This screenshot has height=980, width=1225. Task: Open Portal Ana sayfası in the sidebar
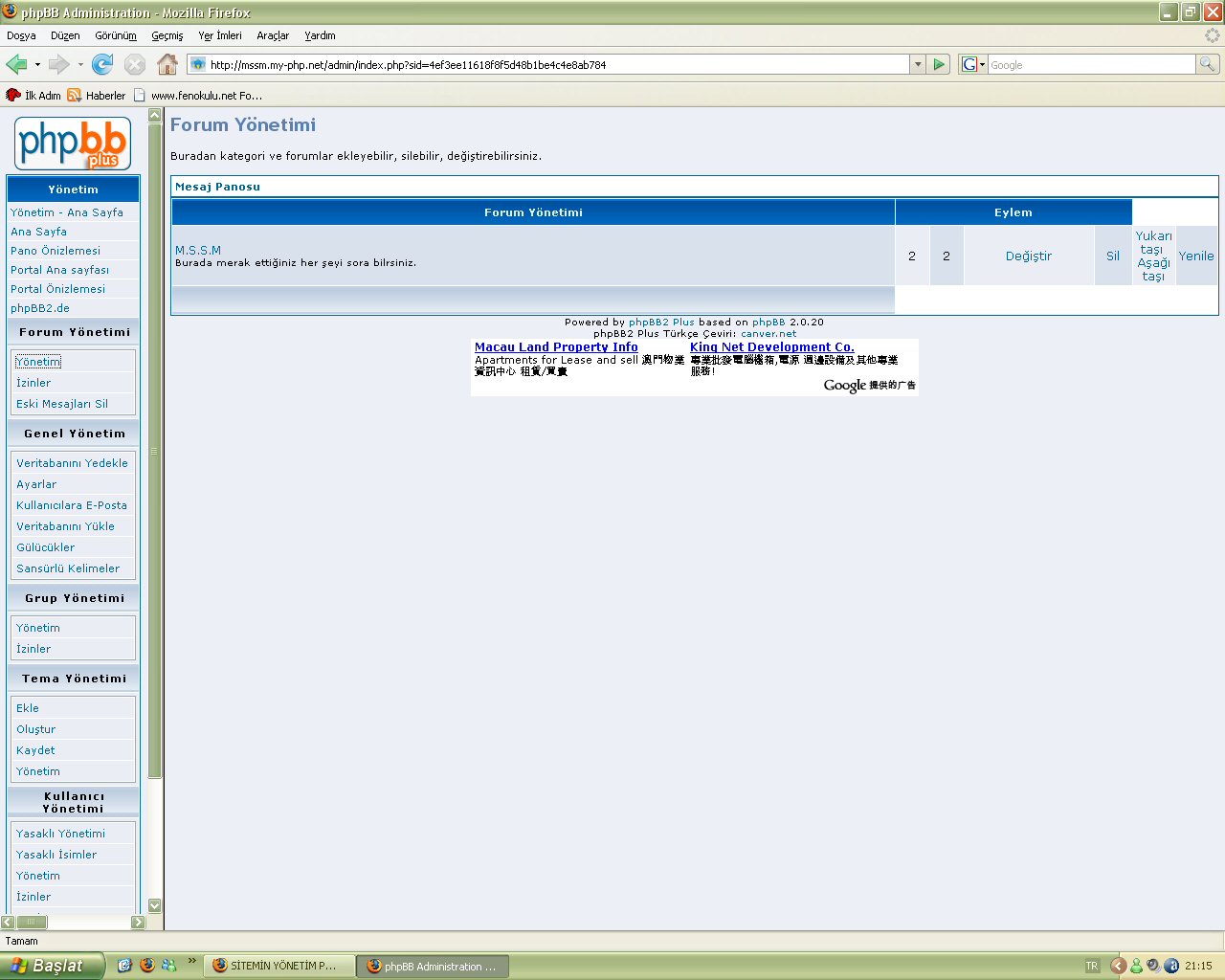tap(59, 270)
